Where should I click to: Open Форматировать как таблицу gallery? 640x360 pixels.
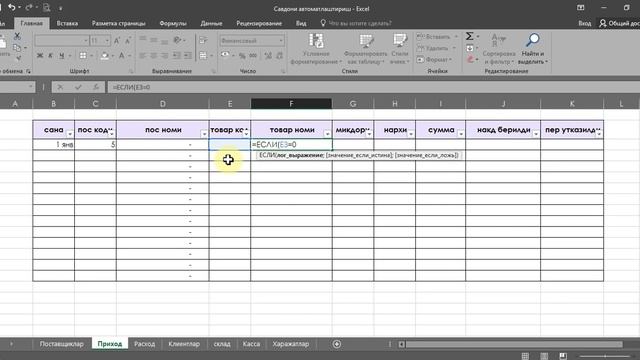click(366, 49)
